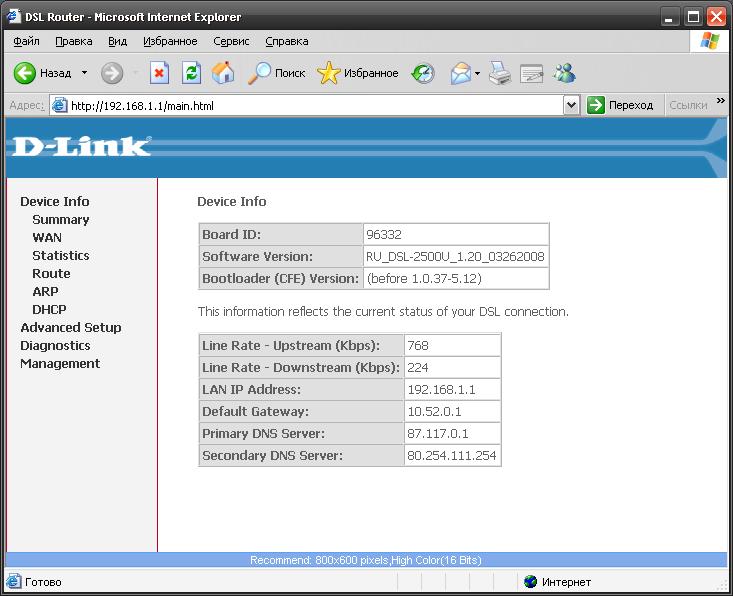The height and width of the screenshot is (596, 733).
Task: Click downstream rate value 224
Action: [x=418, y=368]
